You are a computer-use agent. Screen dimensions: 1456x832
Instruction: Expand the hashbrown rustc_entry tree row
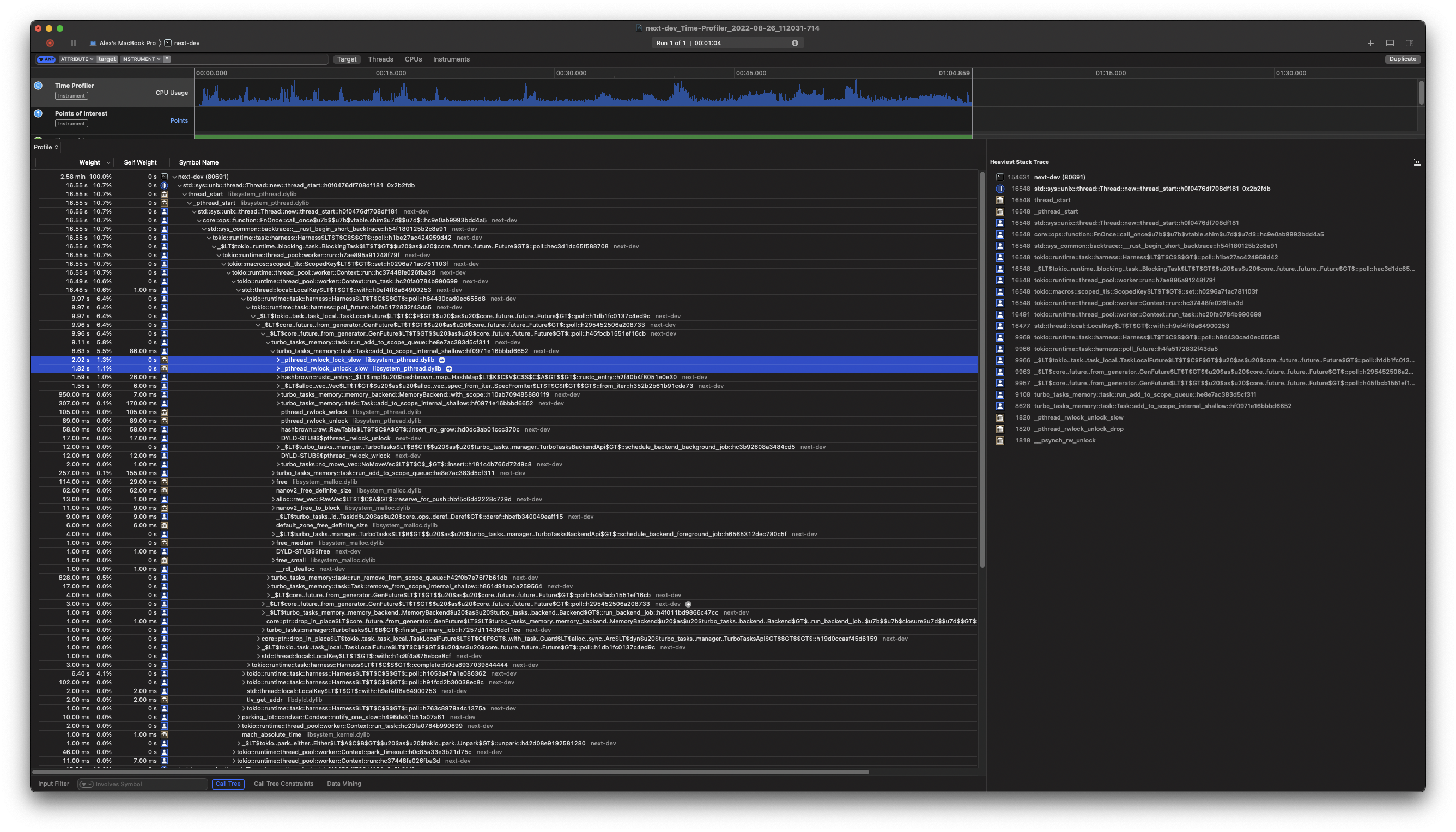(x=278, y=377)
